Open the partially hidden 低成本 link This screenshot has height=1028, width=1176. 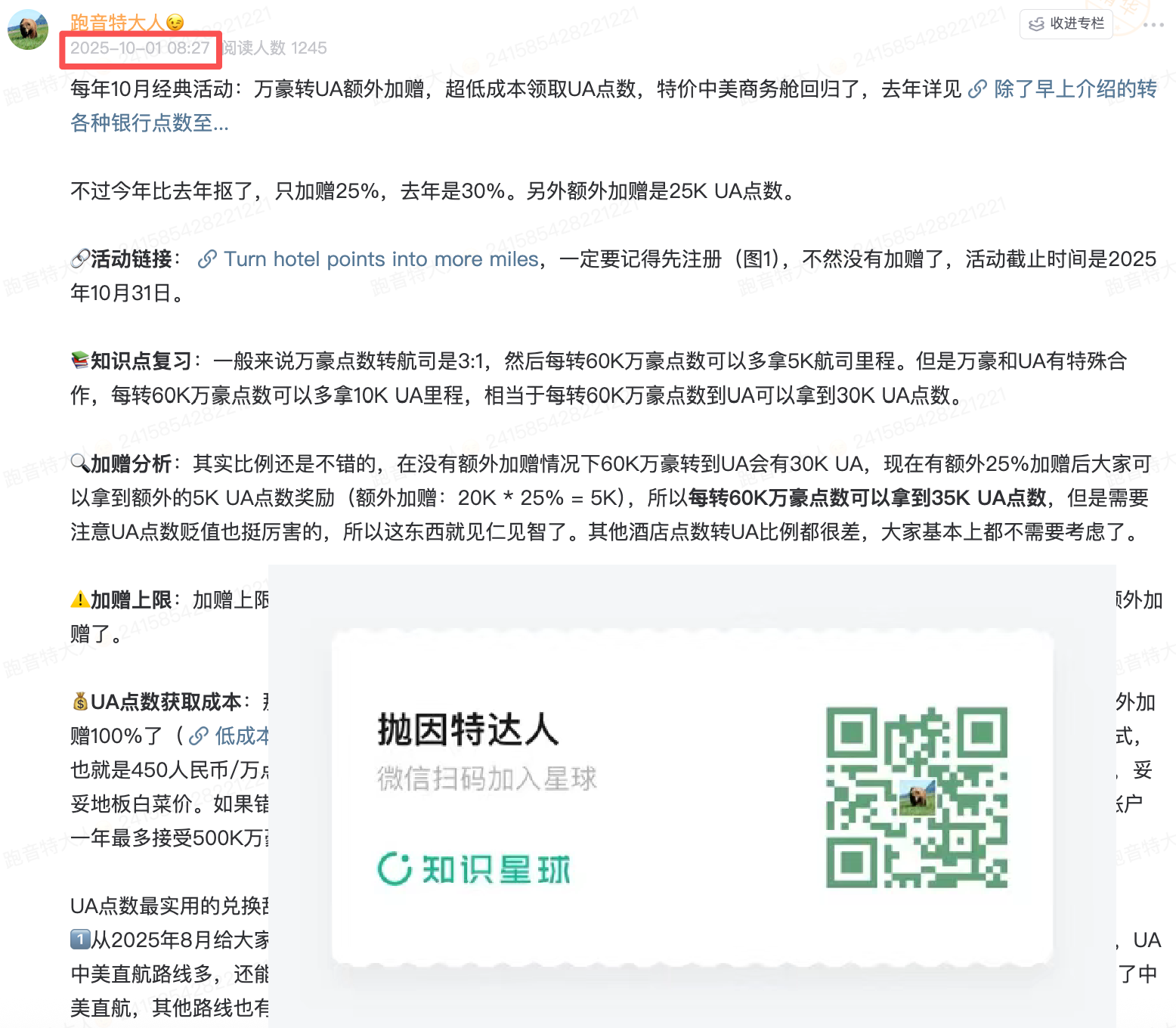240,736
